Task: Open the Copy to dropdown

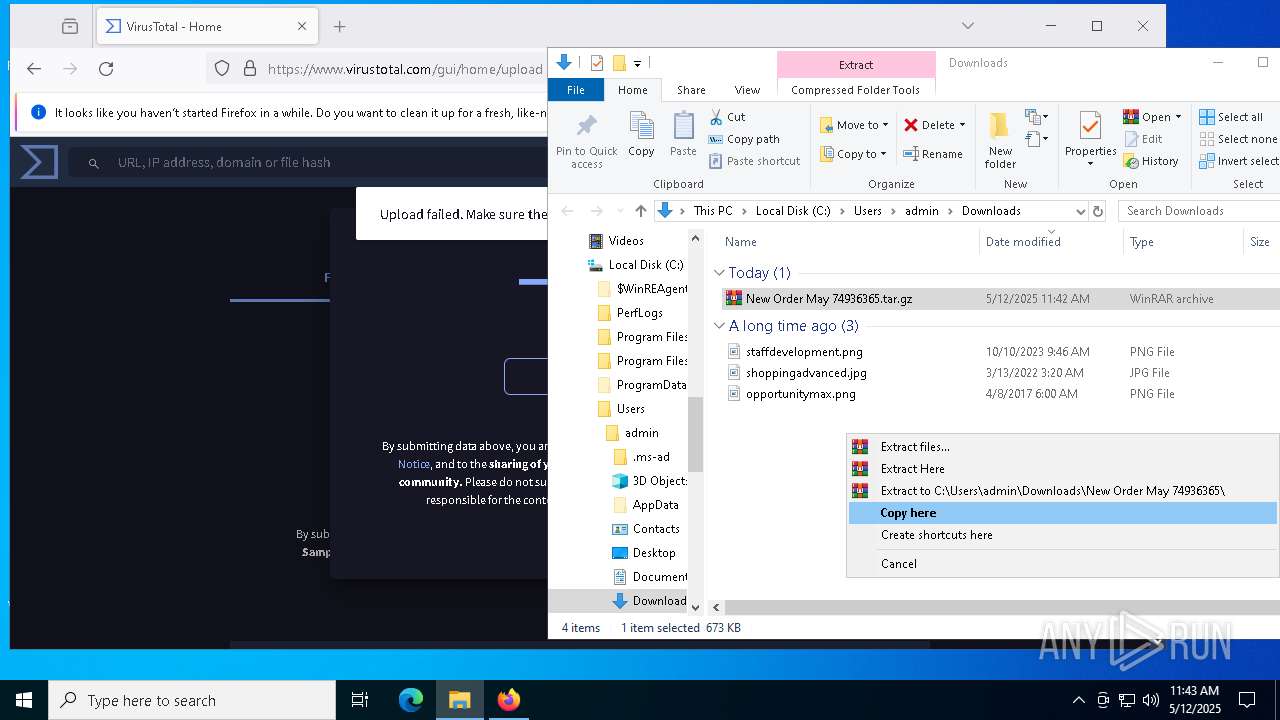Action: [x=854, y=154]
